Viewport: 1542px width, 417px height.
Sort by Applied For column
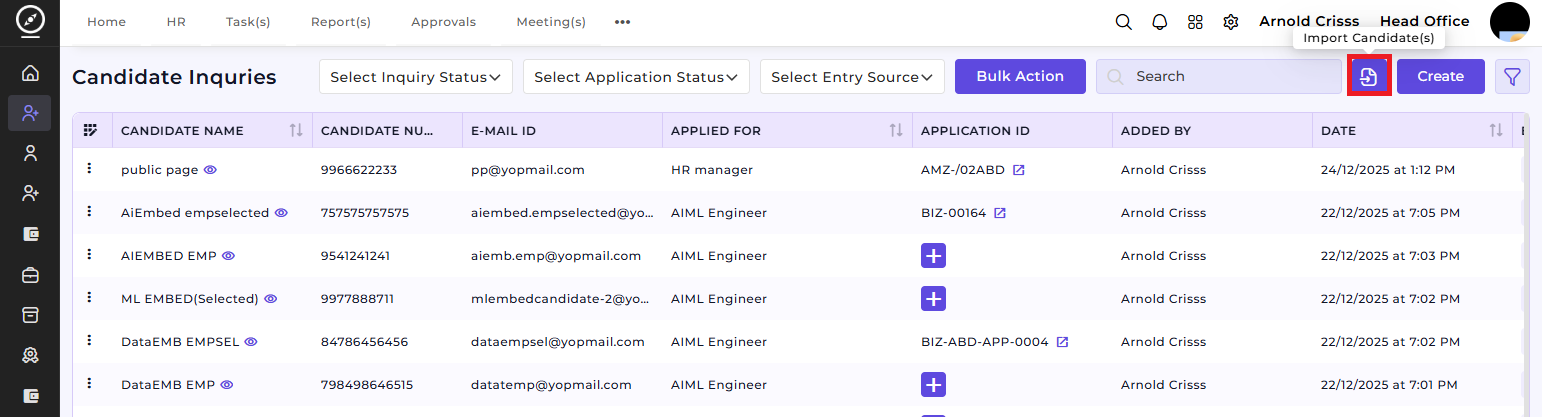pyautogui.click(x=896, y=130)
